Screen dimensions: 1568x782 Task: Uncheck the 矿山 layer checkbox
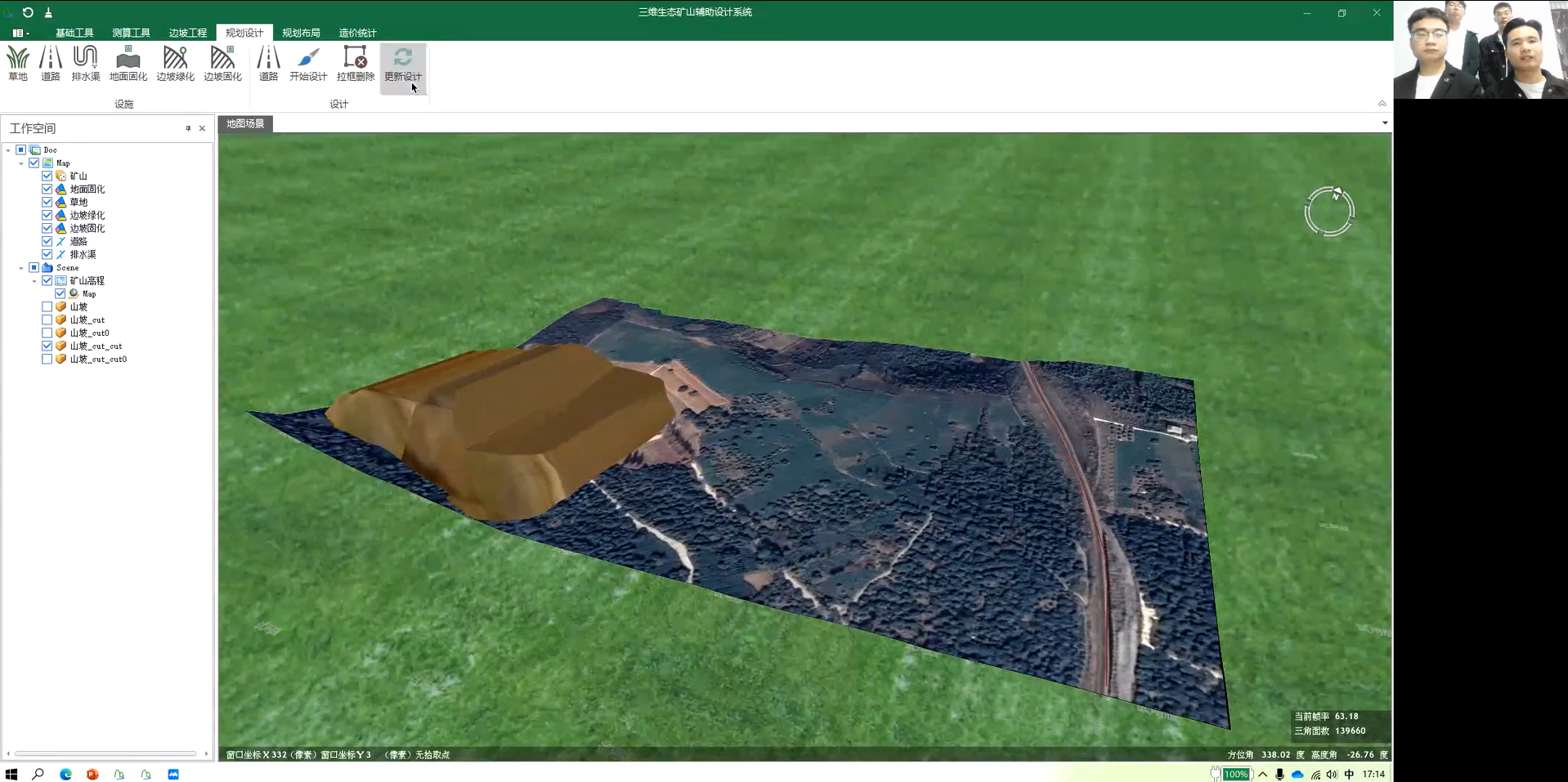[x=47, y=176]
